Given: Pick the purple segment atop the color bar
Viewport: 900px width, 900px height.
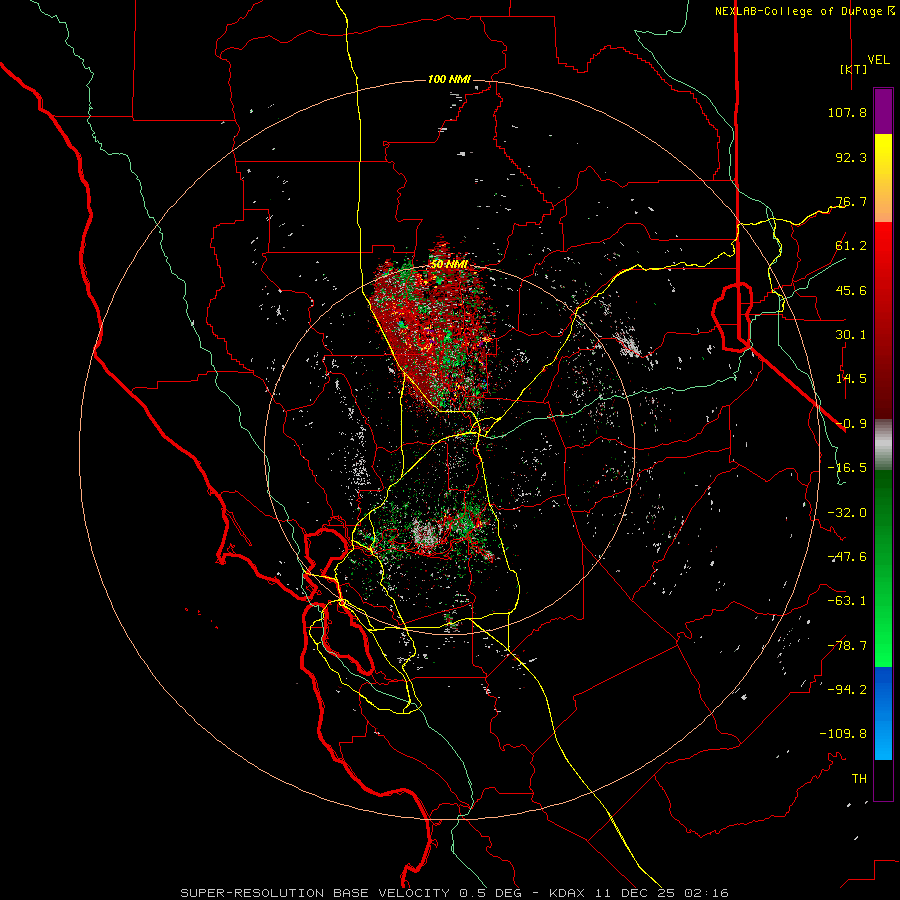Looking at the screenshot, I should coord(883,112).
